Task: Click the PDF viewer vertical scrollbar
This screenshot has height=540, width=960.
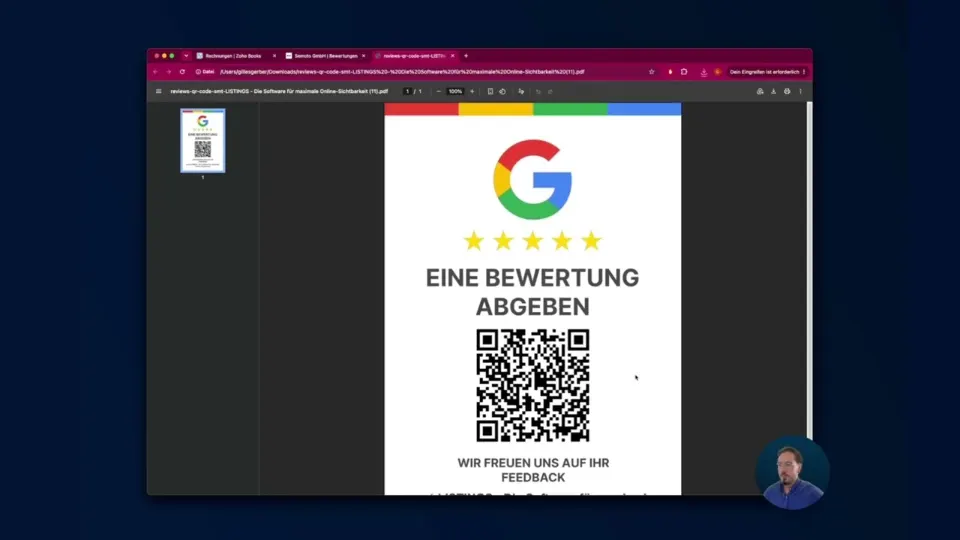Action: click(x=809, y=269)
